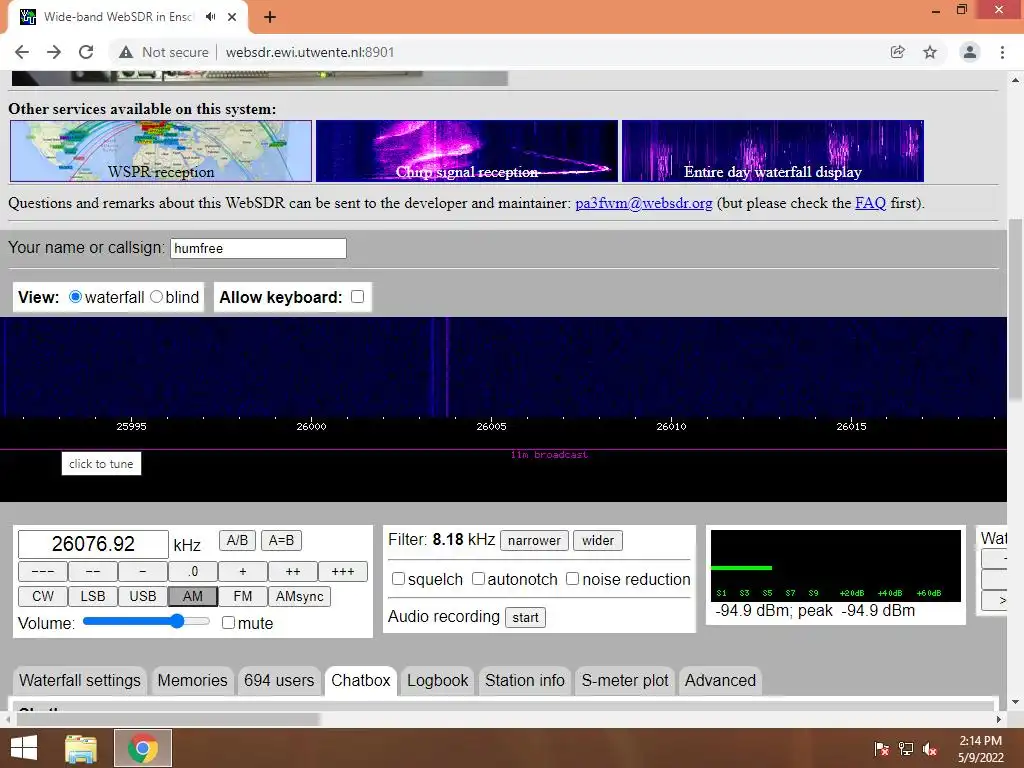Screen dimensions: 1024x768
Task: Select LSB mode
Action: (x=93, y=596)
